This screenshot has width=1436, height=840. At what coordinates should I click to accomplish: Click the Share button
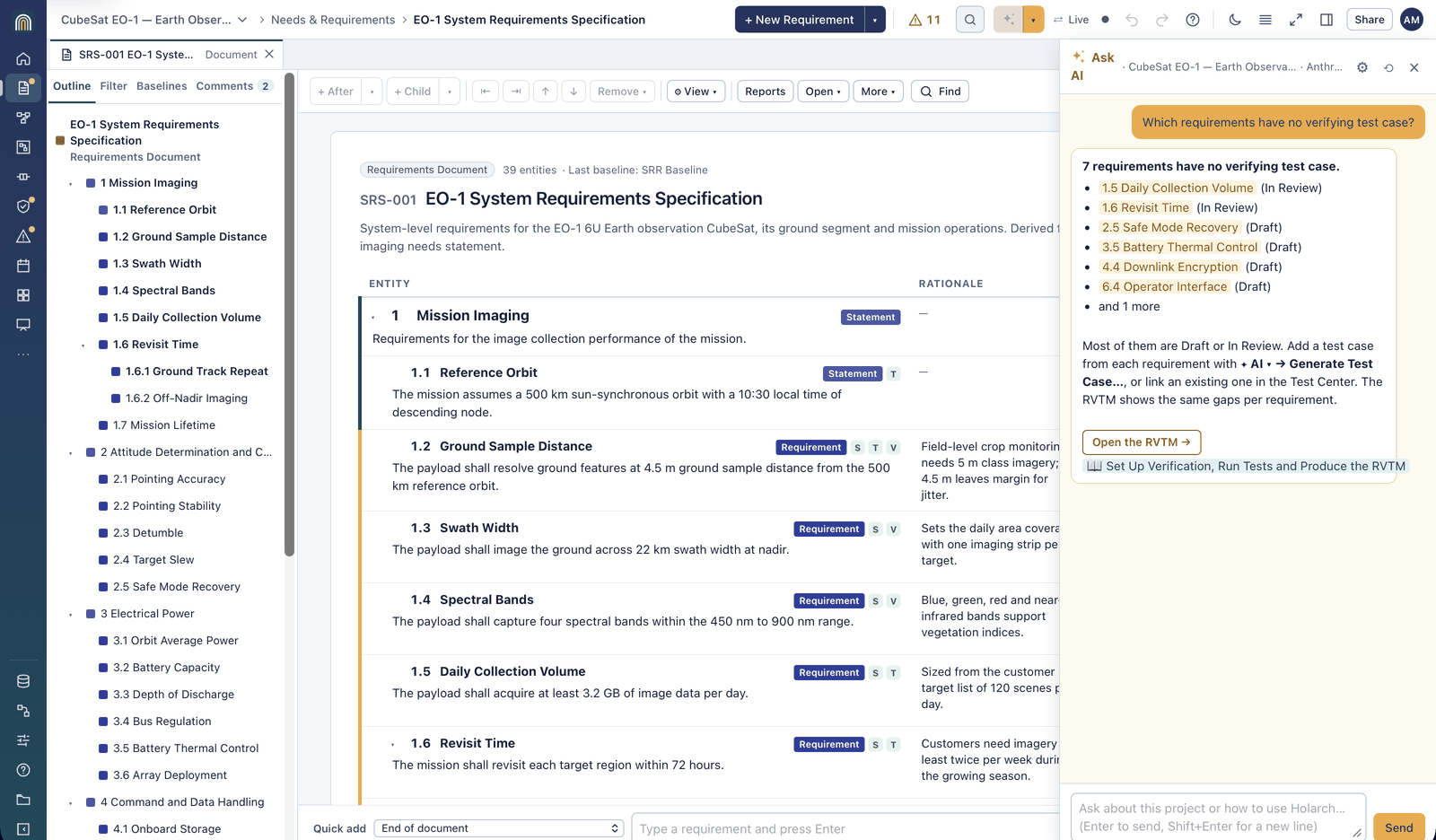click(x=1369, y=20)
